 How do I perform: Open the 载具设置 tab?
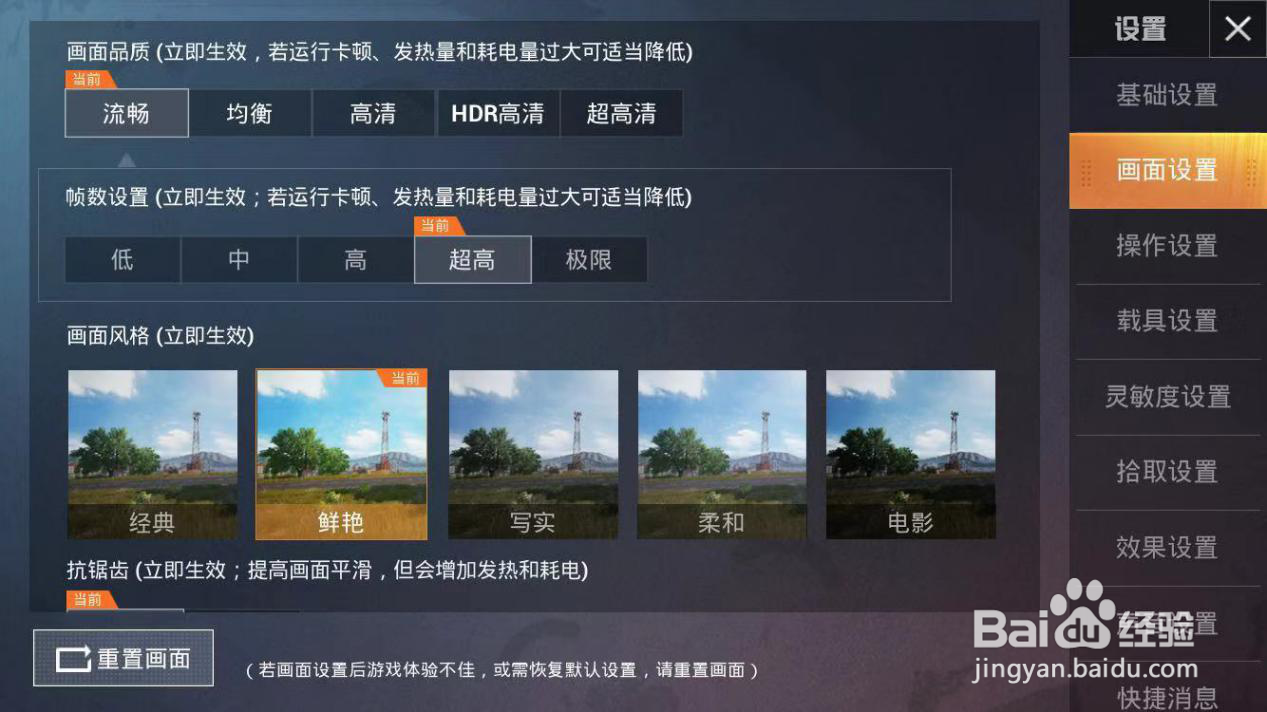1166,321
